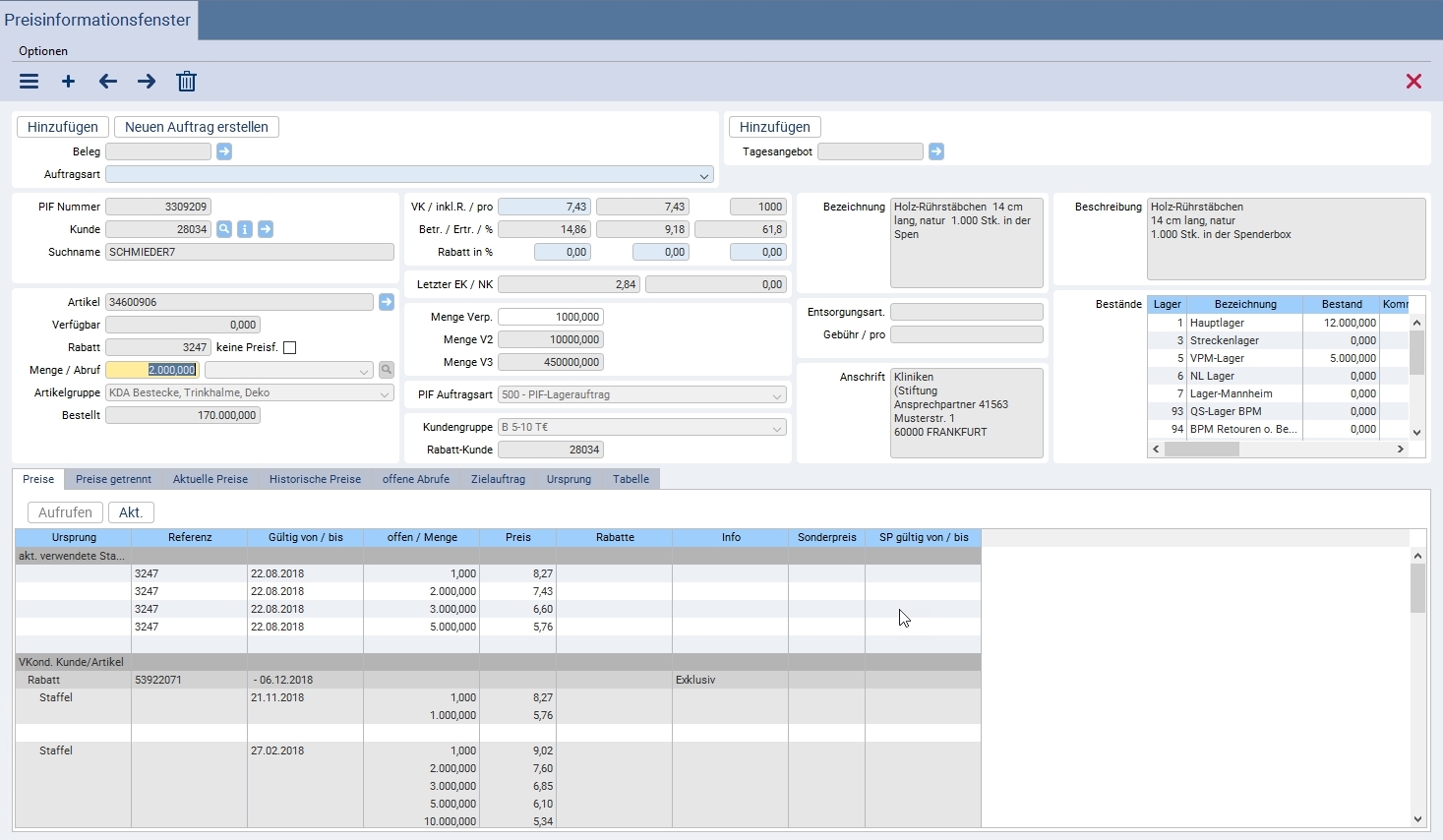The width and height of the screenshot is (1443, 840).
Task: Click the arrow icon next to Tagesangebot
Action: [936, 151]
